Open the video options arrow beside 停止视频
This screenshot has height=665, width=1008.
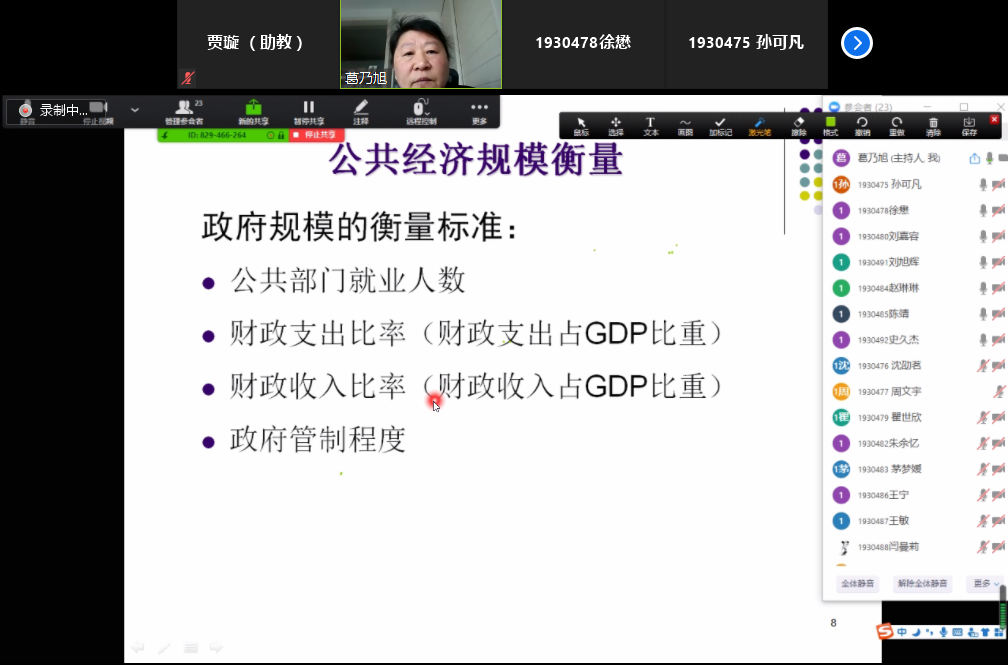(135, 108)
